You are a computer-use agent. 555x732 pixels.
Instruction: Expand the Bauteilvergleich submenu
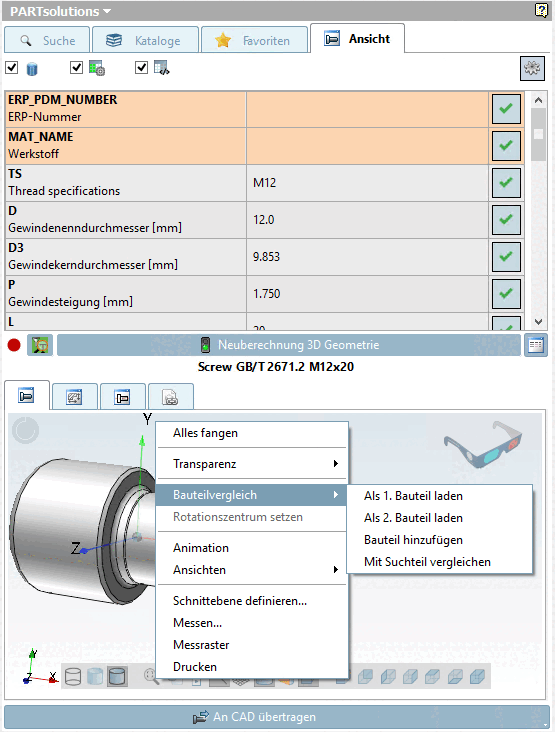253,495
